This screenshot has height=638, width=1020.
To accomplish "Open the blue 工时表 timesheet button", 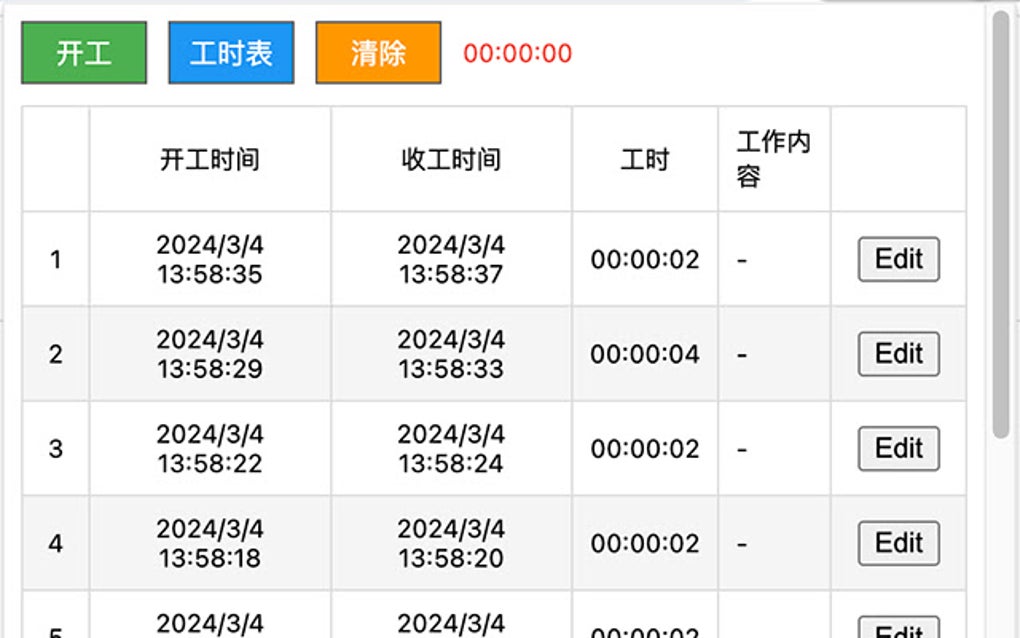I will coord(231,53).
